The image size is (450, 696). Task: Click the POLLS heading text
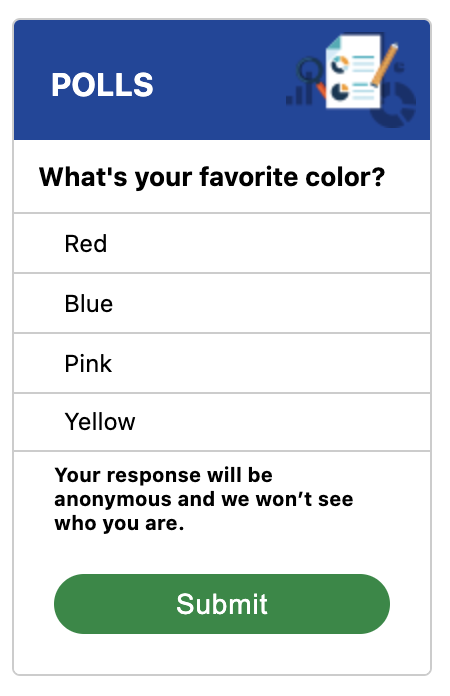102,84
